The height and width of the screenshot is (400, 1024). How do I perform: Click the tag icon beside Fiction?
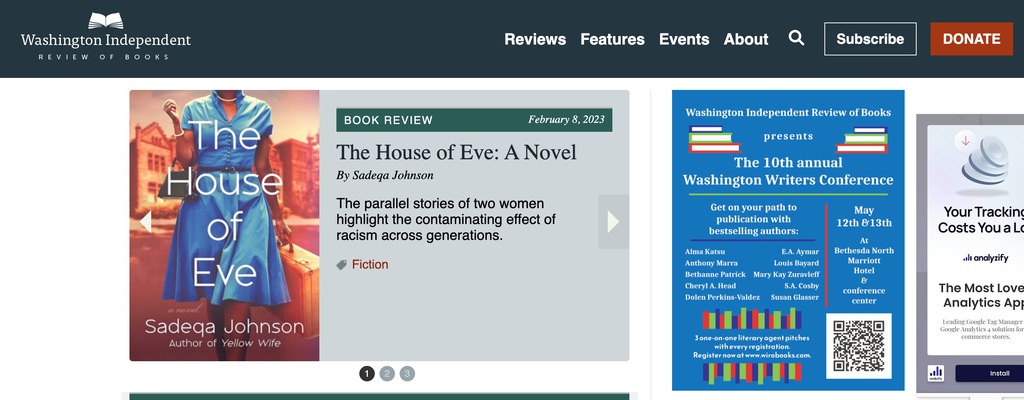[x=342, y=265]
